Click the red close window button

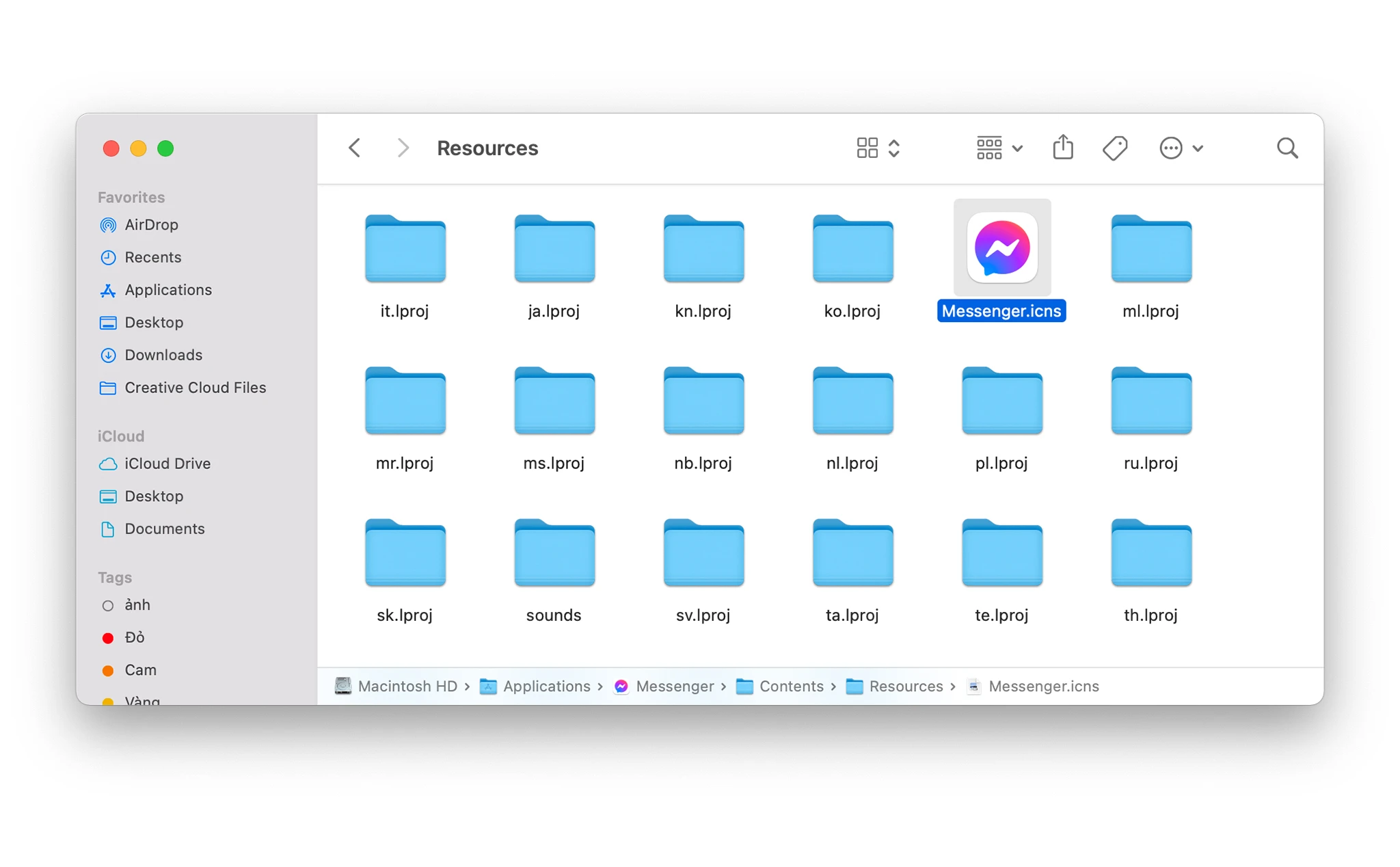(111, 148)
